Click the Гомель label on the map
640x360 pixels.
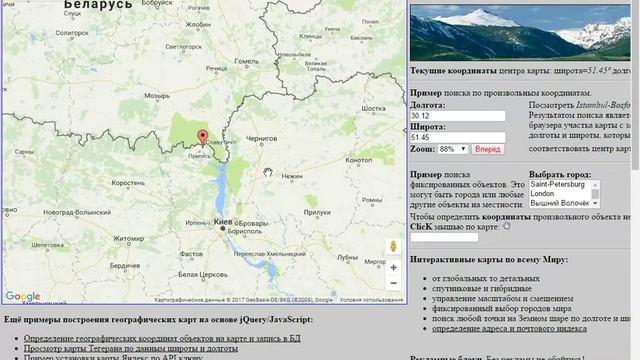click(x=247, y=61)
